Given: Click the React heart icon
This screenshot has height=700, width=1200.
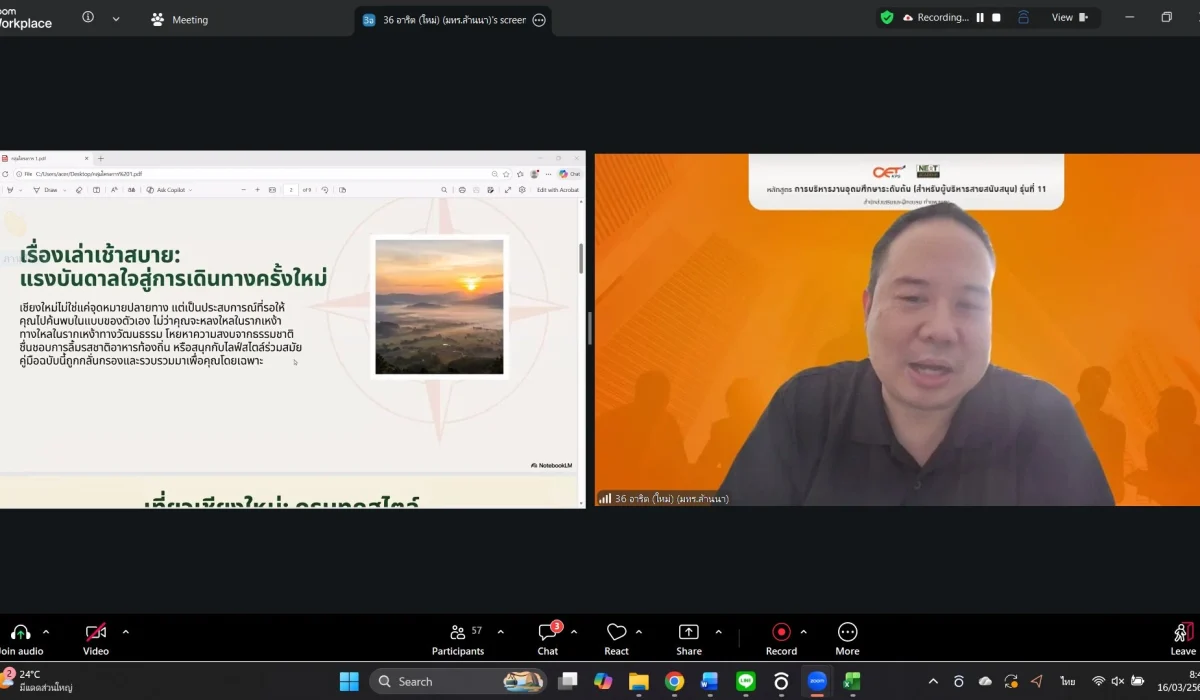Looking at the screenshot, I should pos(616,636).
